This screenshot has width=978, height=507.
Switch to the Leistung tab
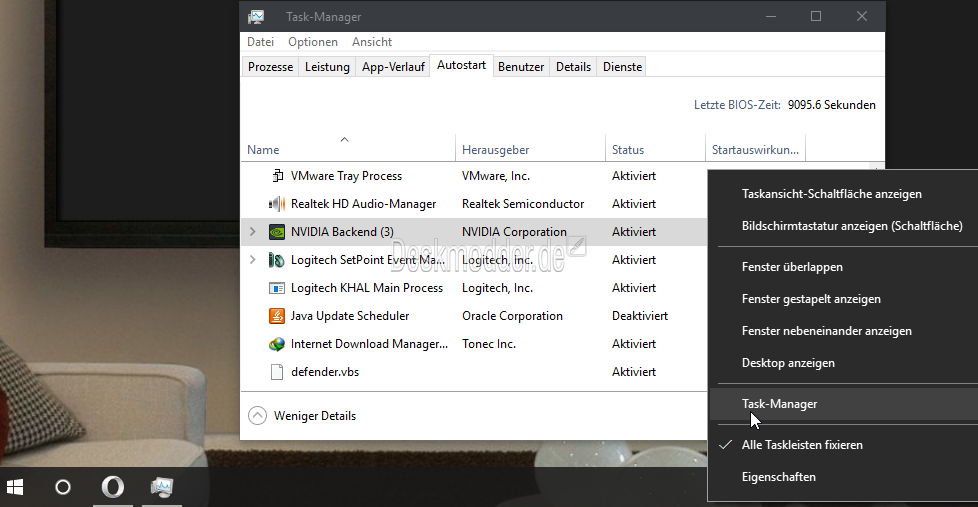[327, 67]
